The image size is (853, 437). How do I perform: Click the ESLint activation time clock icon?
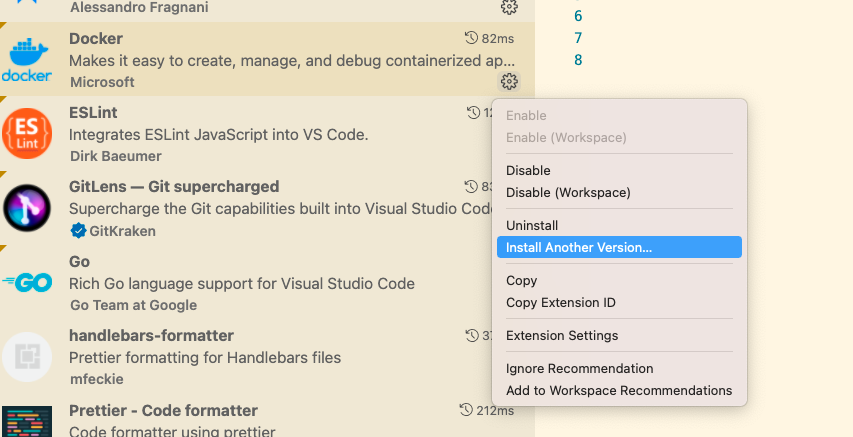[x=473, y=113]
